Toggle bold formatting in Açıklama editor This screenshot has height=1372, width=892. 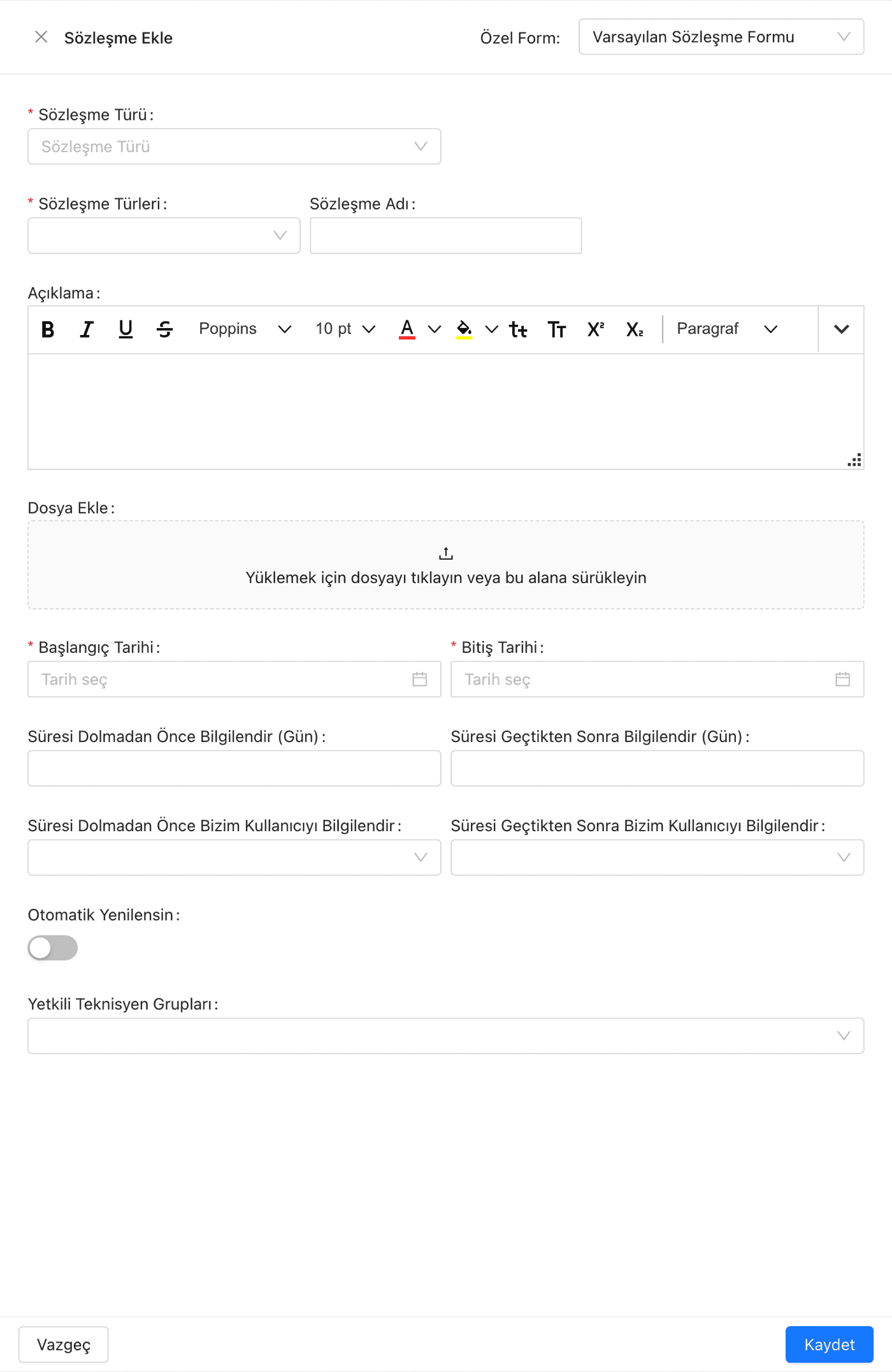[48, 329]
